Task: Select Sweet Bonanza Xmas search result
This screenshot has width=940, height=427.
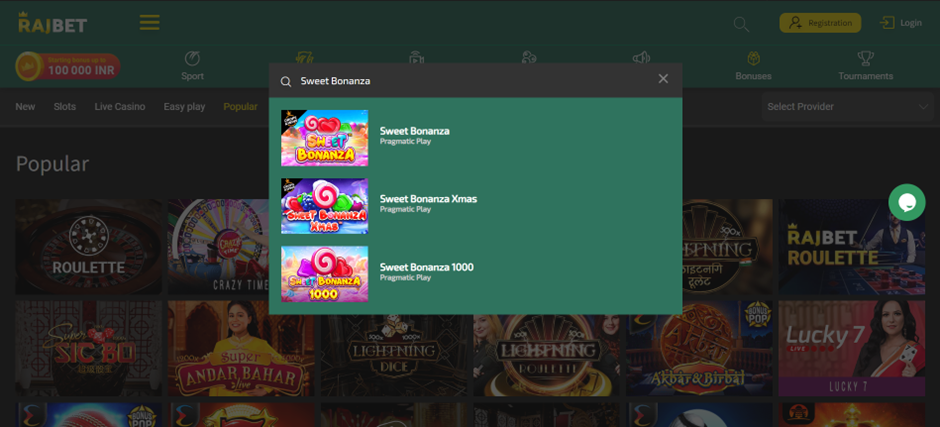Action: coord(428,199)
